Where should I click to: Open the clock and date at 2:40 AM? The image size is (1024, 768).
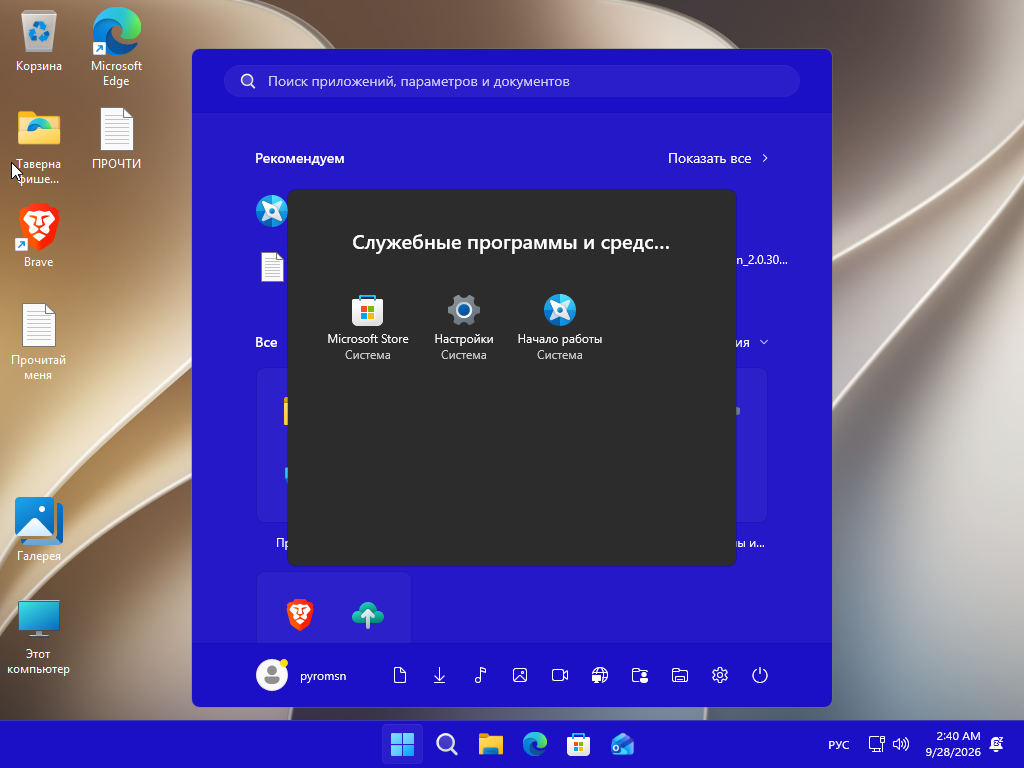click(953, 744)
